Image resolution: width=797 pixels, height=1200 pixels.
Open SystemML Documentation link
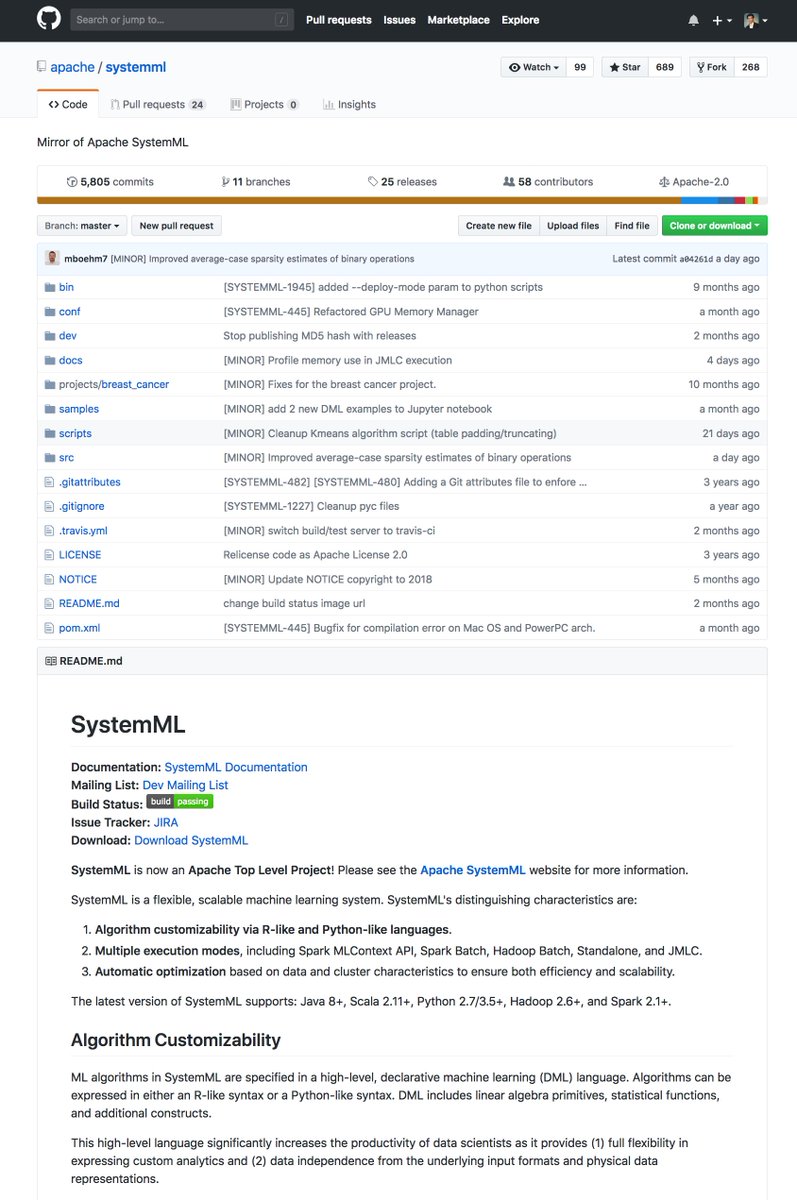[x=236, y=767]
